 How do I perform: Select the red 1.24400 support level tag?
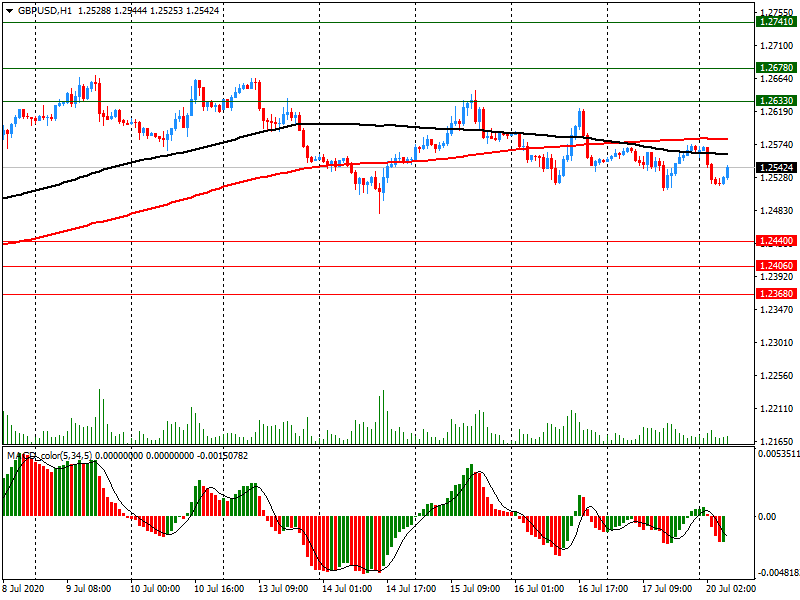[776, 242]
